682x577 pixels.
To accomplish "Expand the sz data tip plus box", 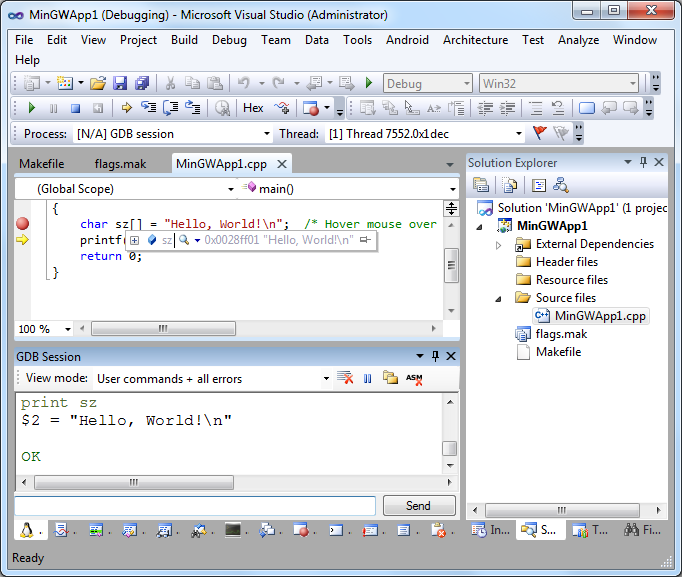I will [x=134, y=240].
